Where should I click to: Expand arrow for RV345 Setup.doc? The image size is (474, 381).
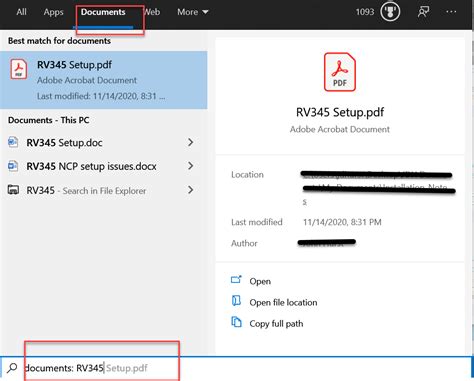click(x=190, y=142)
